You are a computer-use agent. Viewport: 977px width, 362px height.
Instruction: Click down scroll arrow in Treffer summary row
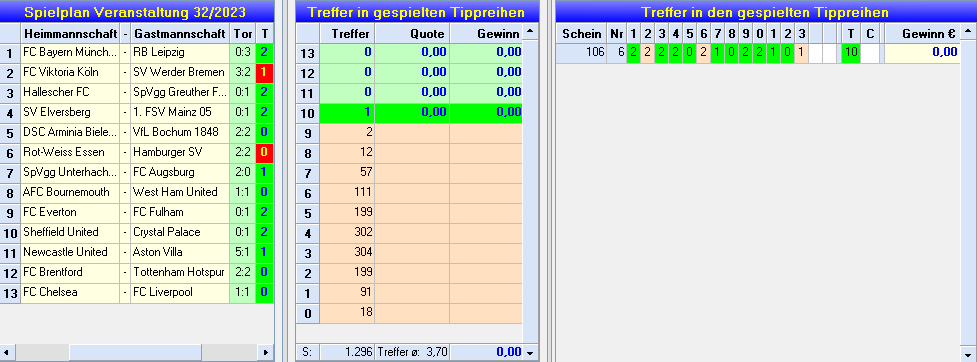tap(530, 353)
